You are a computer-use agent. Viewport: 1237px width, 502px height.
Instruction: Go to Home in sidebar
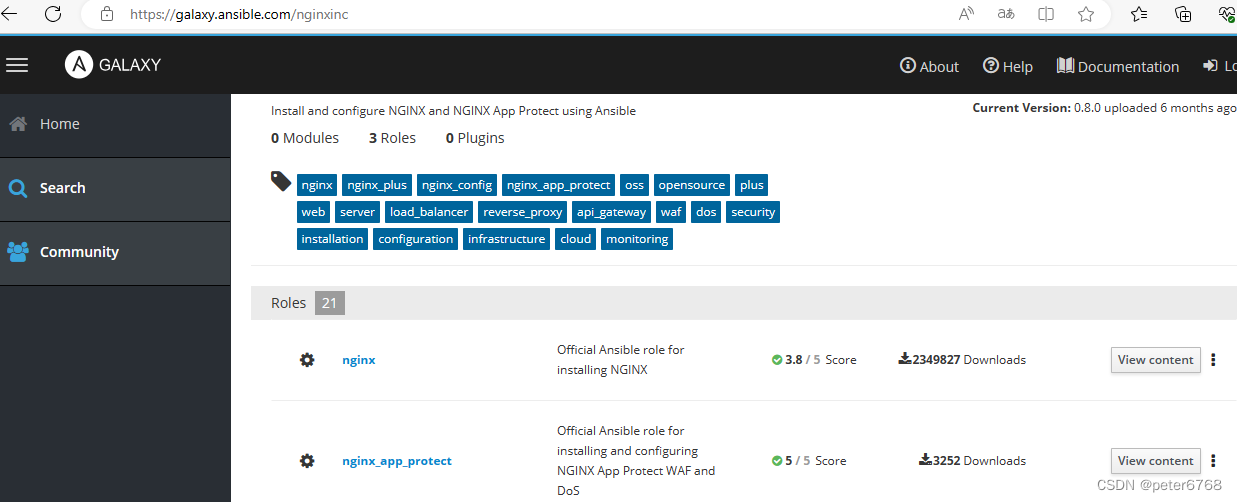[x=115, y=124]
